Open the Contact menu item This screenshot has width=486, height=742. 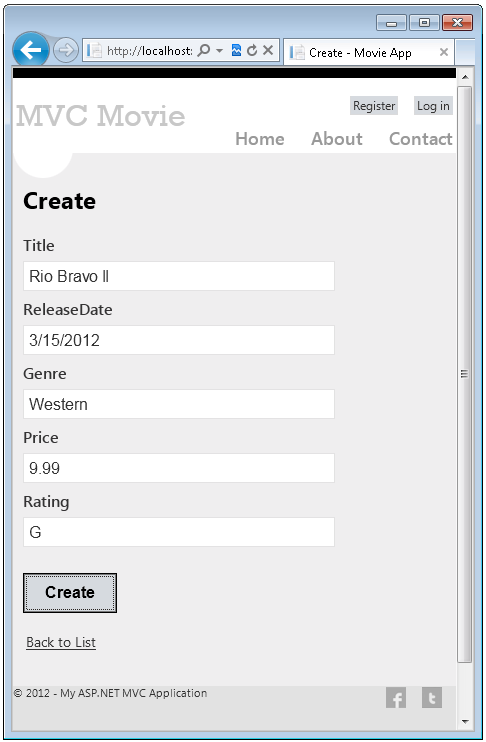point(421,139)
